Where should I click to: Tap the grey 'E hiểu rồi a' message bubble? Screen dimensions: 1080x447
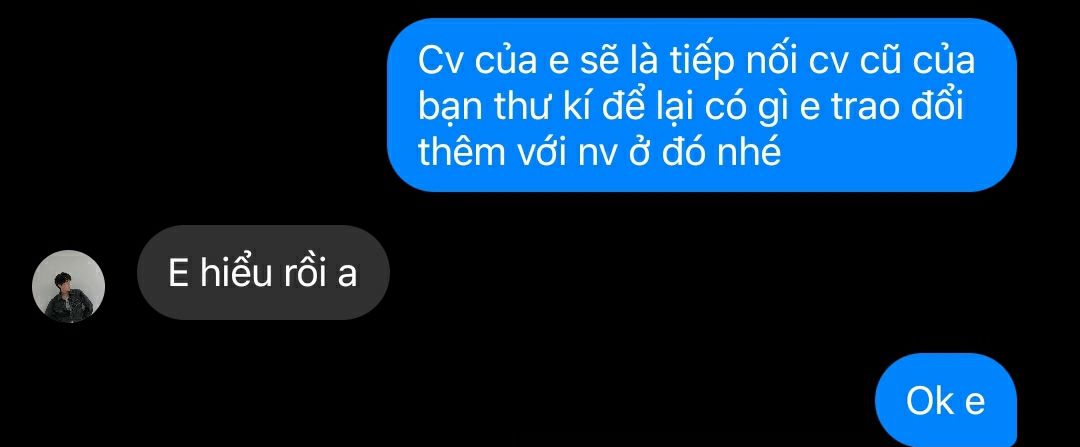tap(263, 273)
